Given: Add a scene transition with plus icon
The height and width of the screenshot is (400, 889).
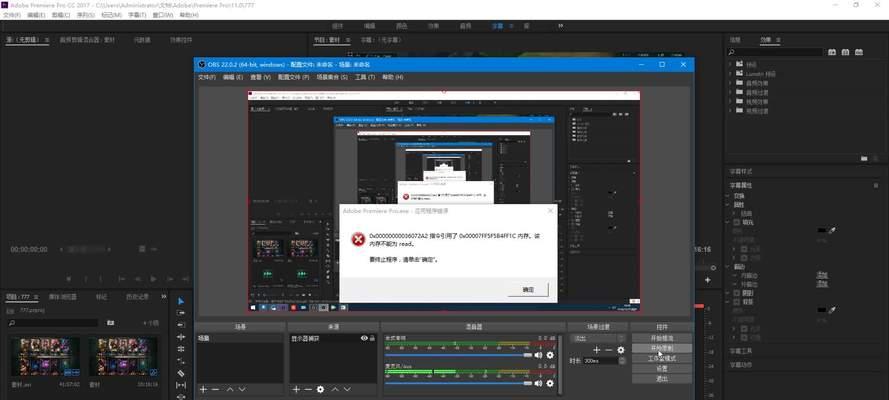Looking at the screenshot, I should [x=596, y=350].
